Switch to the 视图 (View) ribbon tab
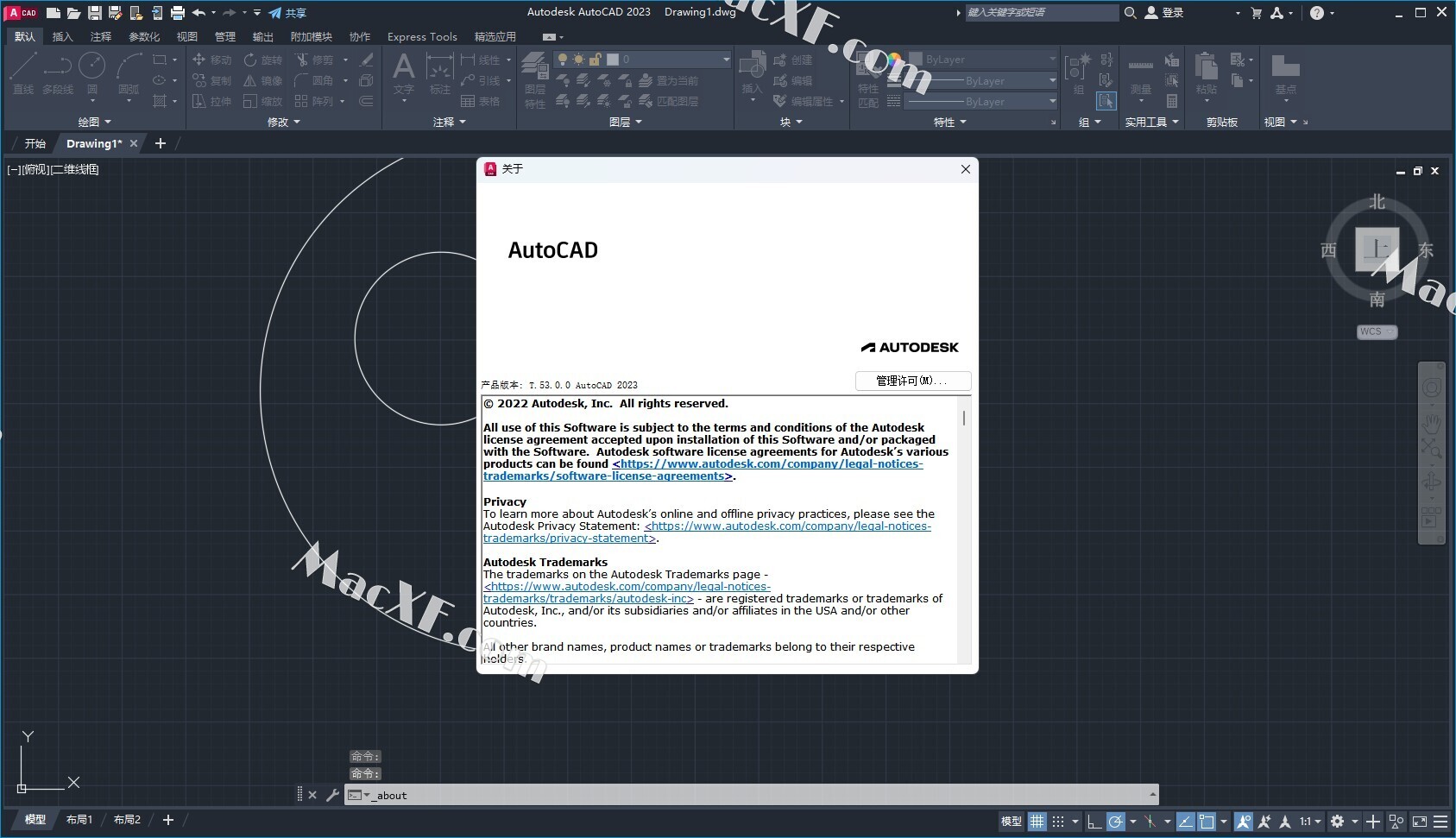 [186, 36]
